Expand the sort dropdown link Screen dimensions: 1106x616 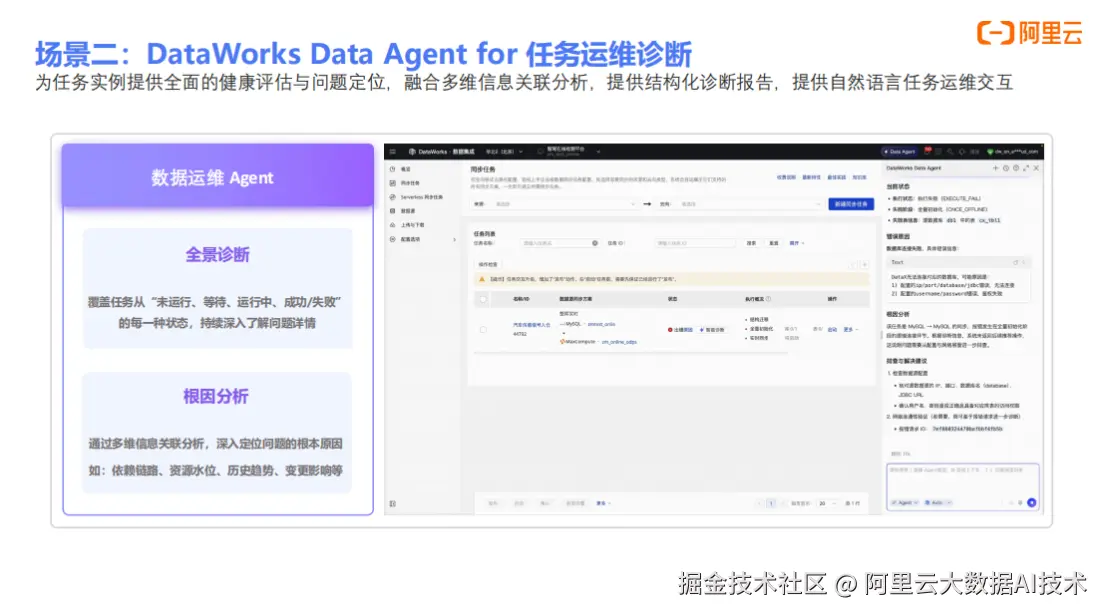click(x=797, y=243)
